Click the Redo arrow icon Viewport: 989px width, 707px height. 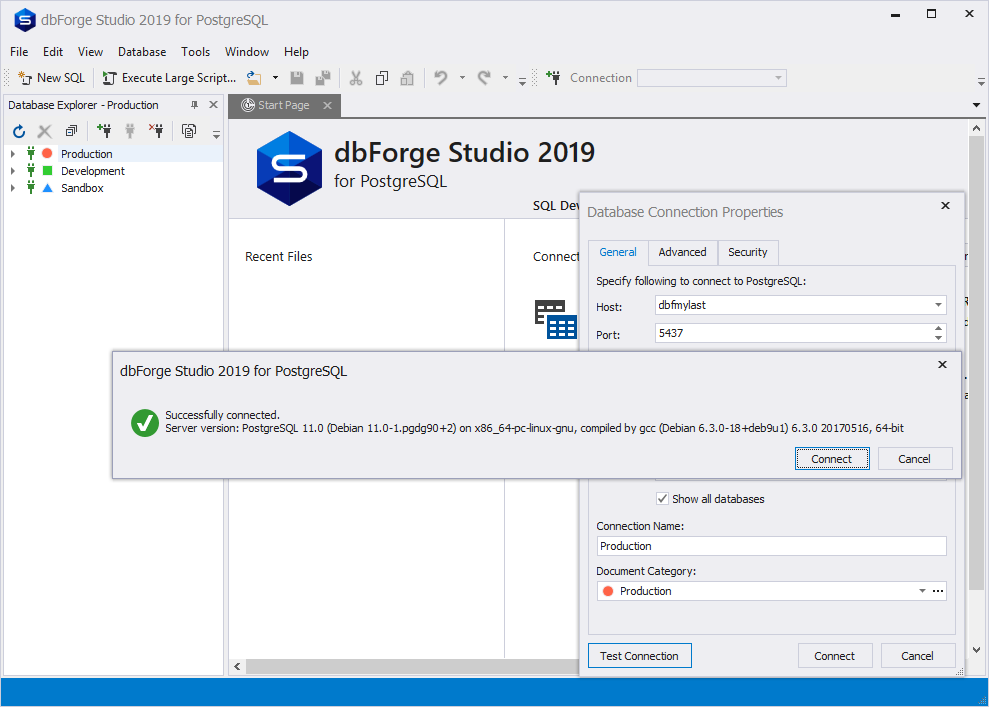point(484,78)
